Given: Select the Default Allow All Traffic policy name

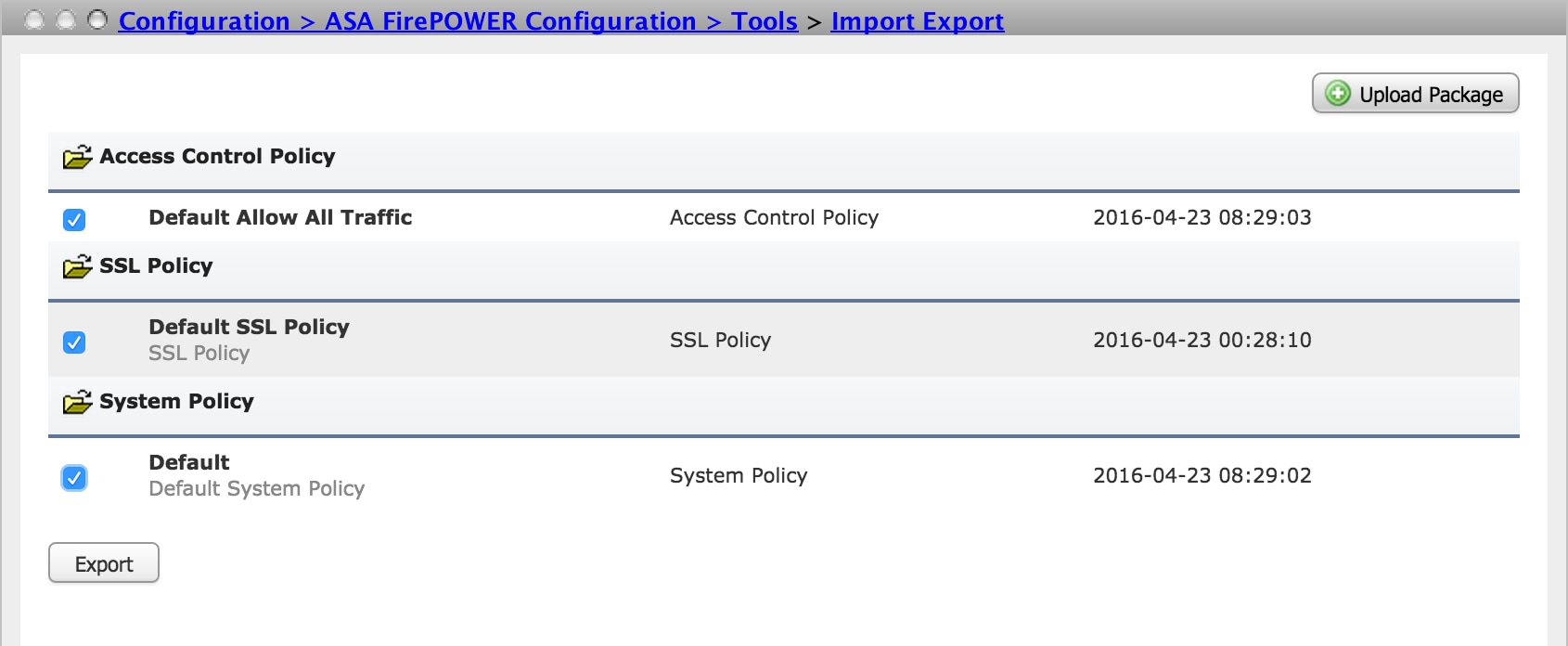Looking at the screenshot, I should [280, 217].
